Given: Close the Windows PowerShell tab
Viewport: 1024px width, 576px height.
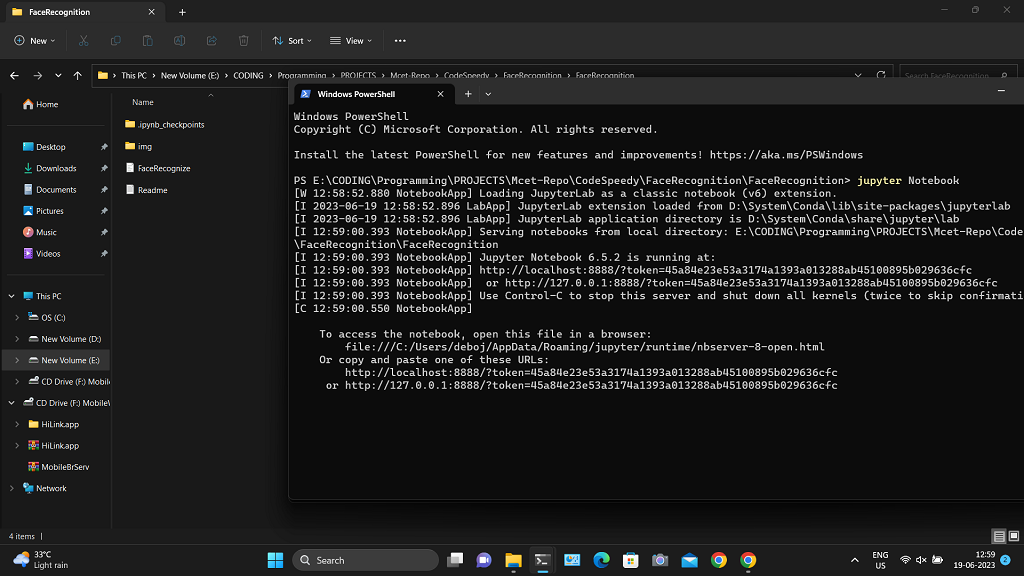Looking at the screenshot, I should pyautogui.click(x=441, y=94).
